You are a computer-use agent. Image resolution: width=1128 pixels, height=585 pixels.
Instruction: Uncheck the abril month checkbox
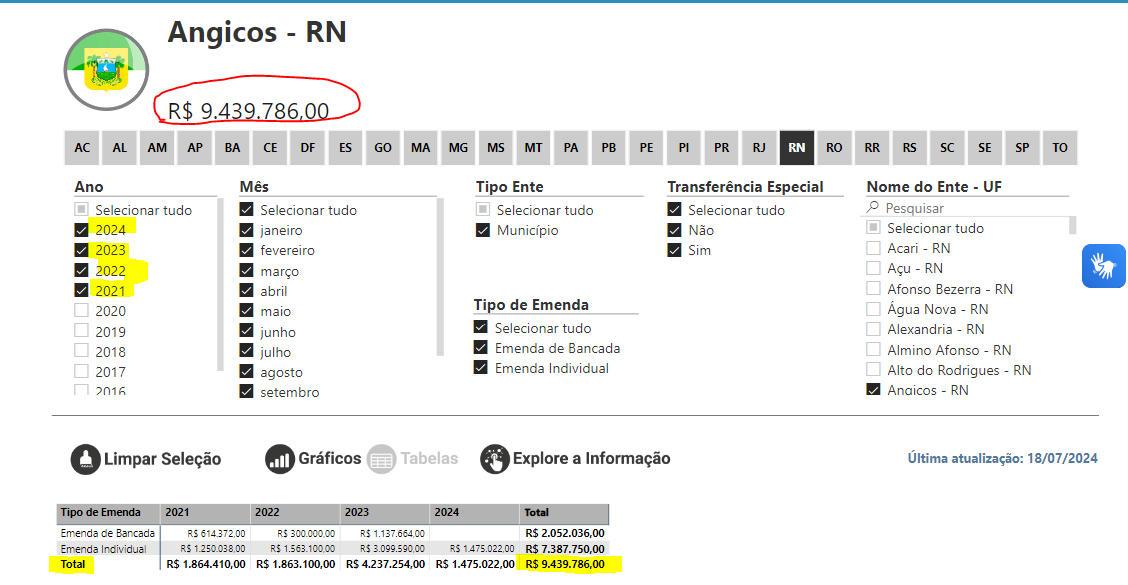point(247,290)
